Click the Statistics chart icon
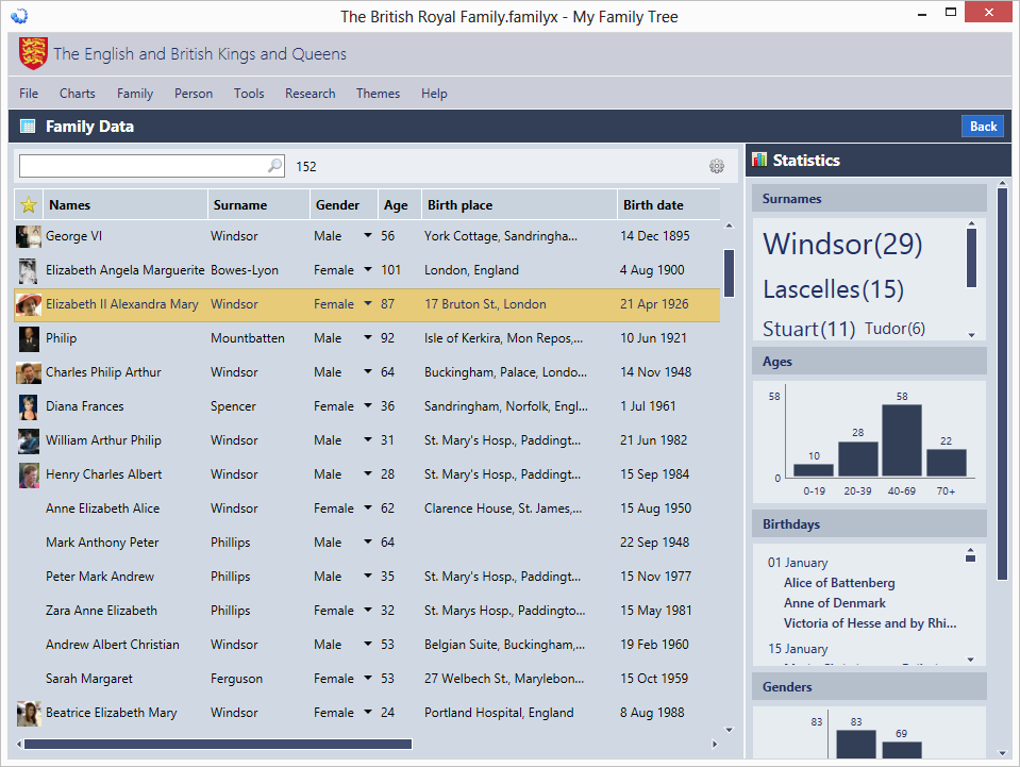 point(759,159)
